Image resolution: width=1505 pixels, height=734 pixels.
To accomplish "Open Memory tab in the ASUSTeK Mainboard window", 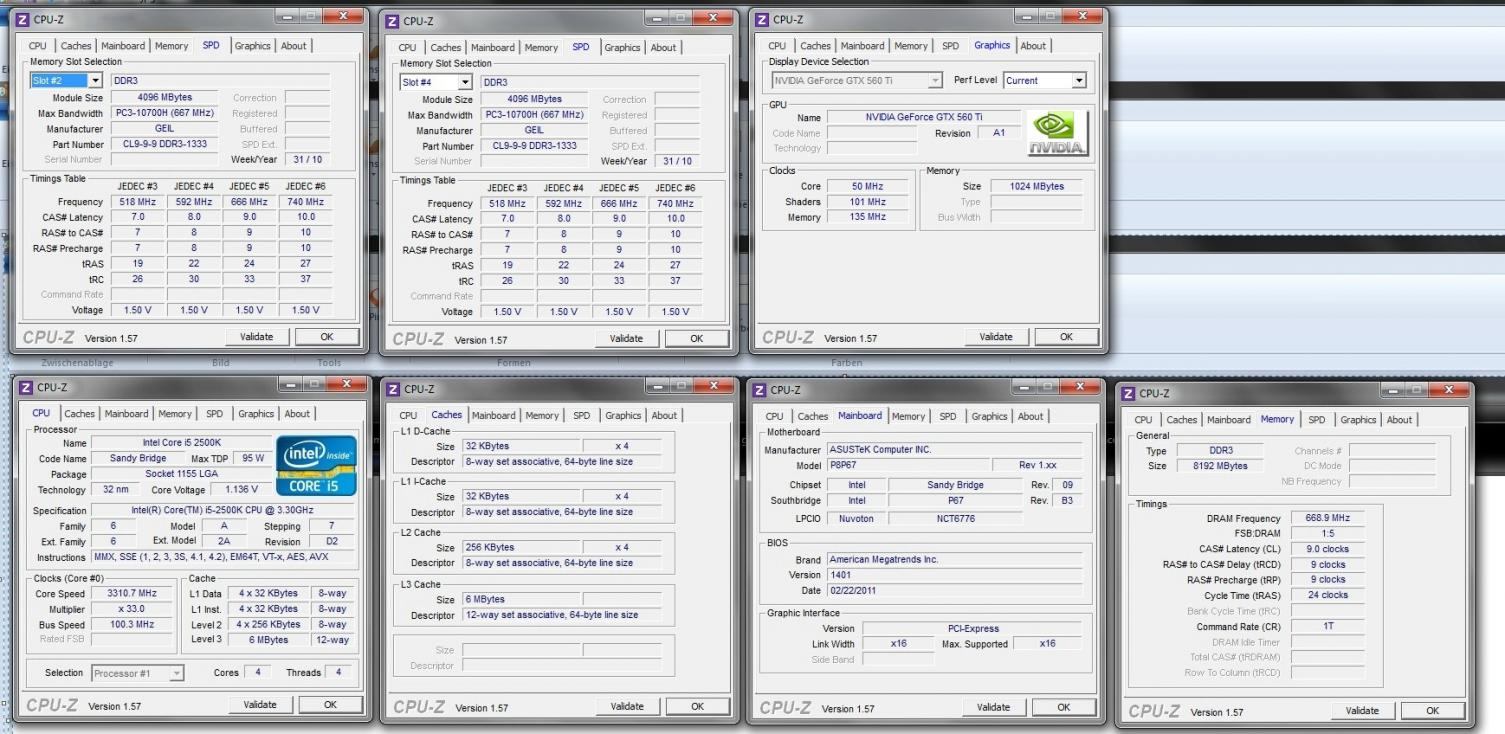I will (908, 416).
